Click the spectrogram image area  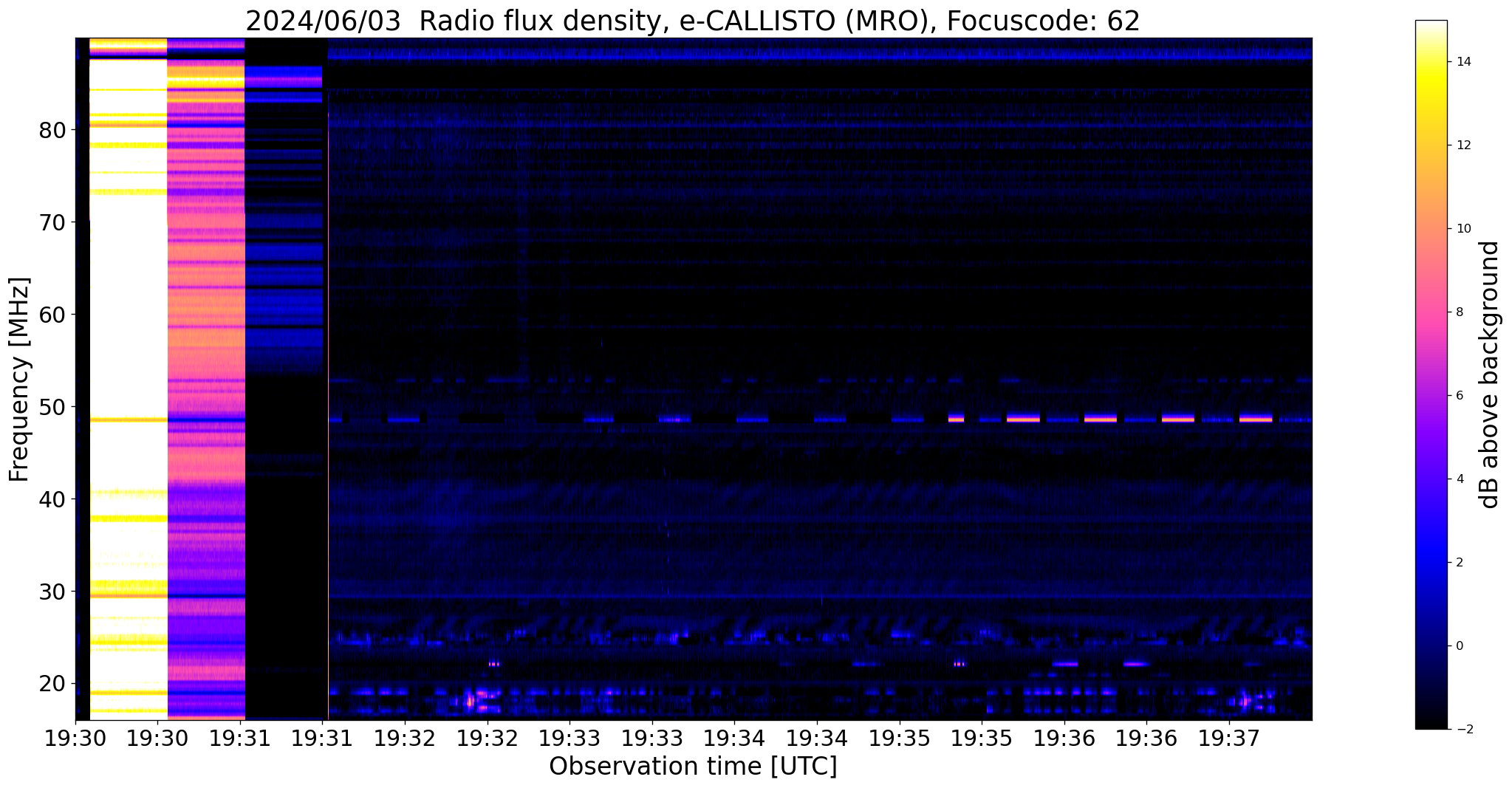(x=694, y=378)
